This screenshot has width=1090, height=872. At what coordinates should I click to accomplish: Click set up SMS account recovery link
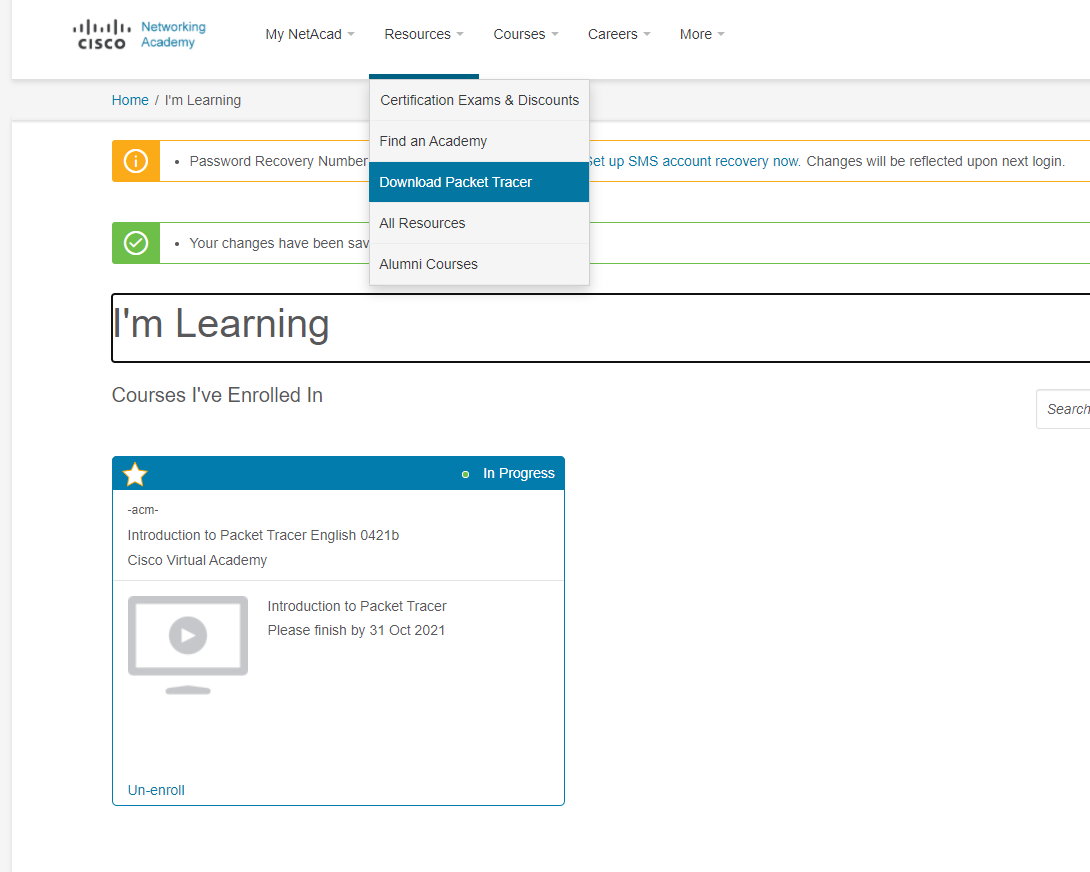tap(694, 161)
